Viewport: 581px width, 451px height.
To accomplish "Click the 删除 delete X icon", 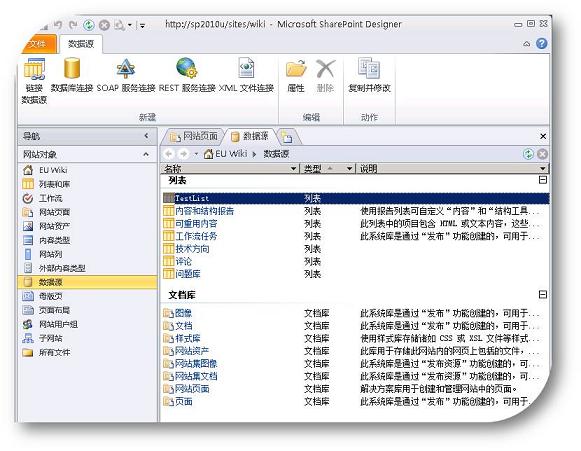I will click(x=325, y=69).
